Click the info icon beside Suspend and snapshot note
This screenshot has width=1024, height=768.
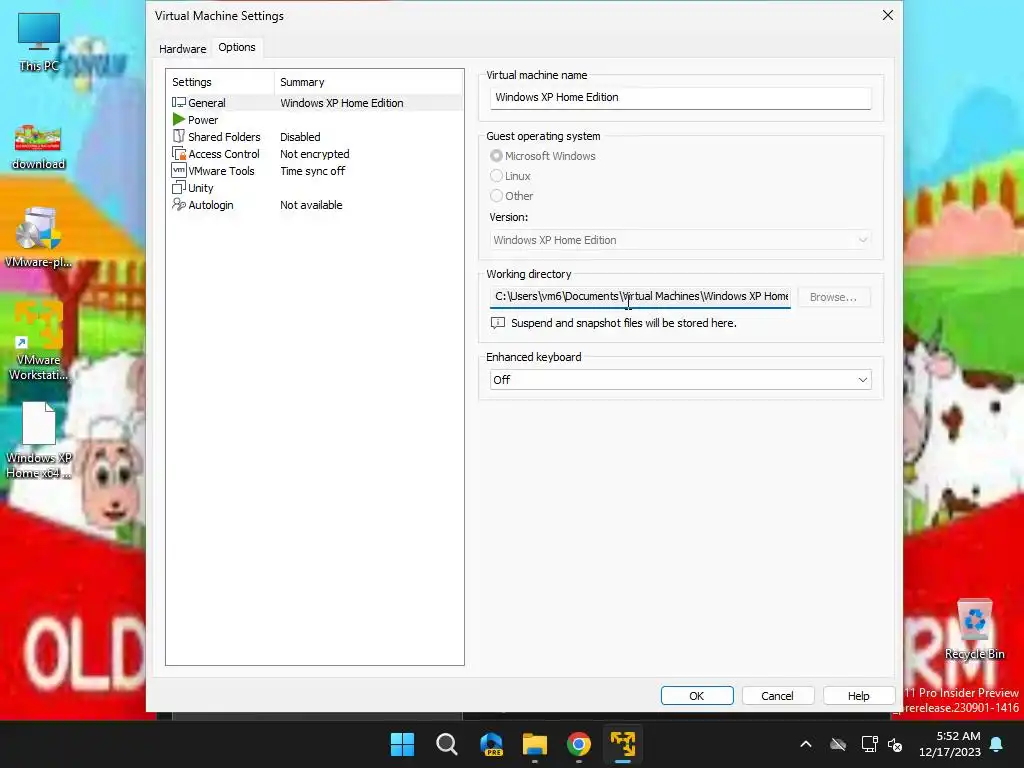click(x=498, y=323)
